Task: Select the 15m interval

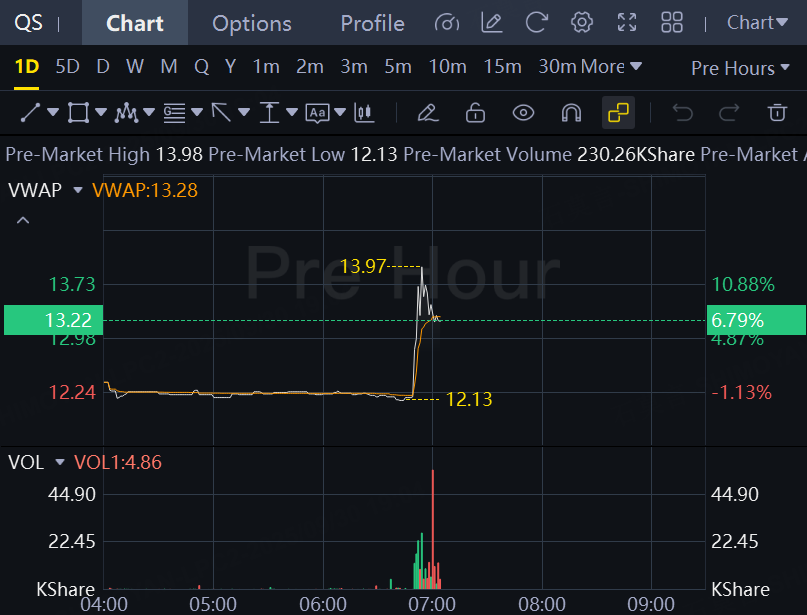Action: (502, 67)
